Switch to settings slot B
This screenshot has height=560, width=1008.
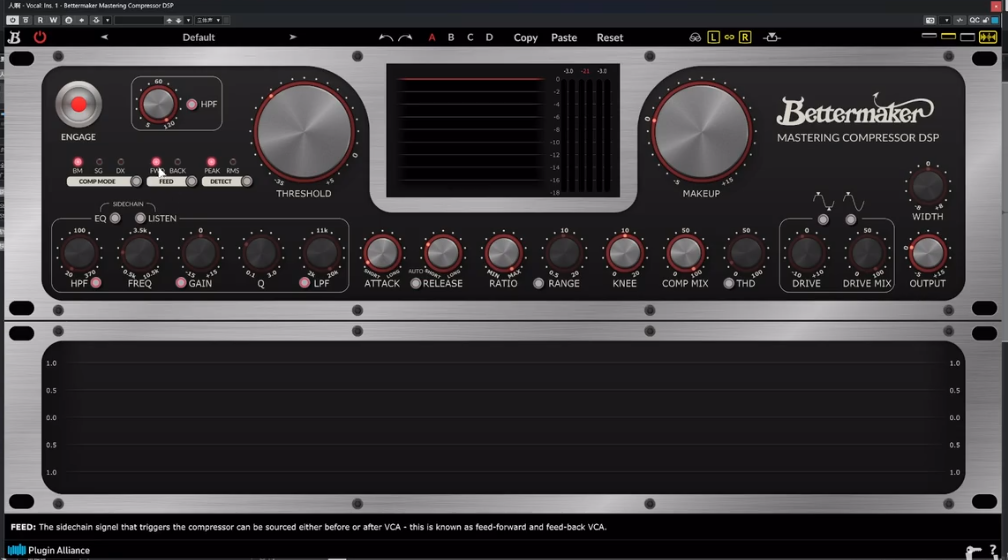(x=451, y=37)
